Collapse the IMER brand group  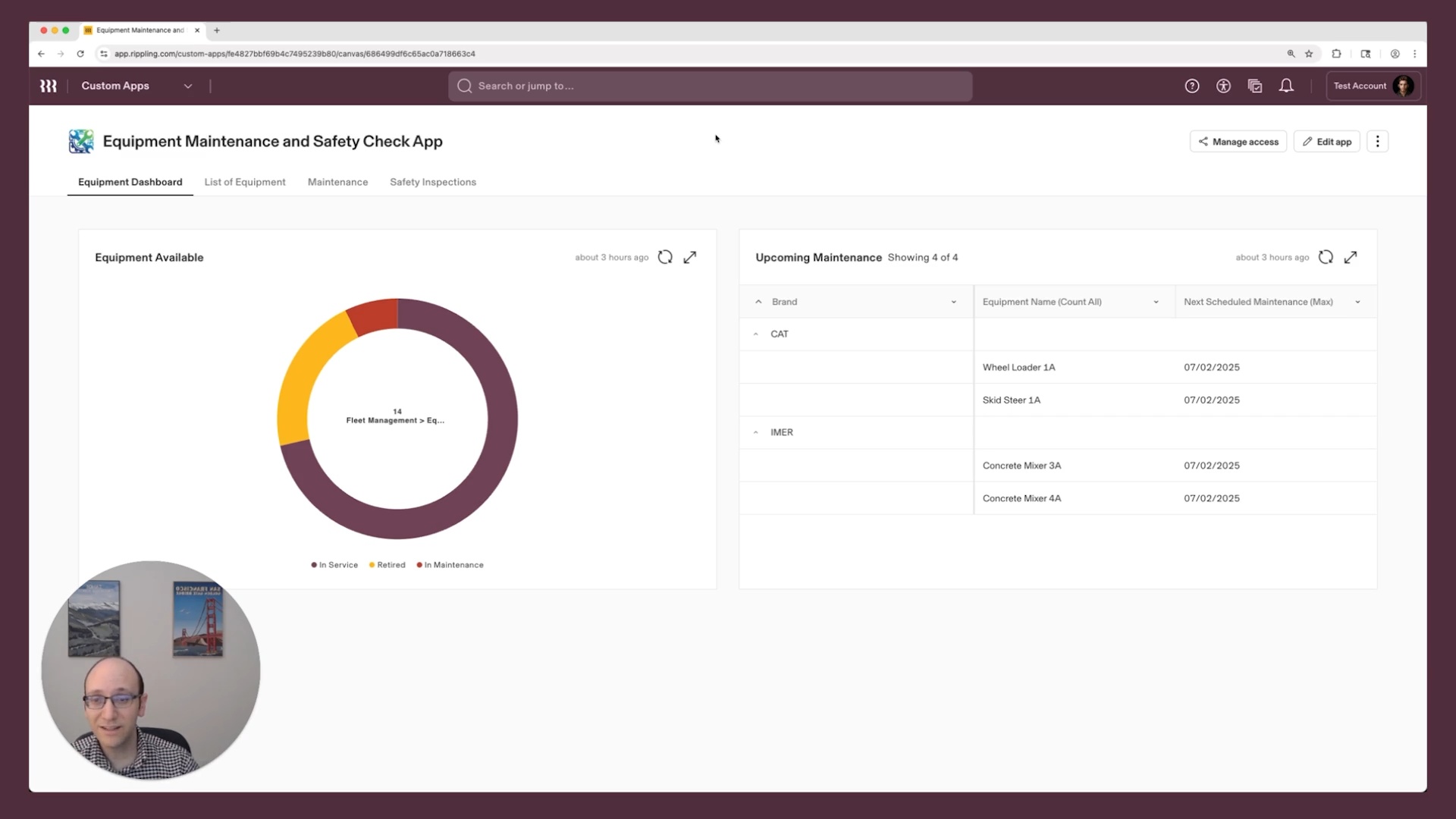756,432
